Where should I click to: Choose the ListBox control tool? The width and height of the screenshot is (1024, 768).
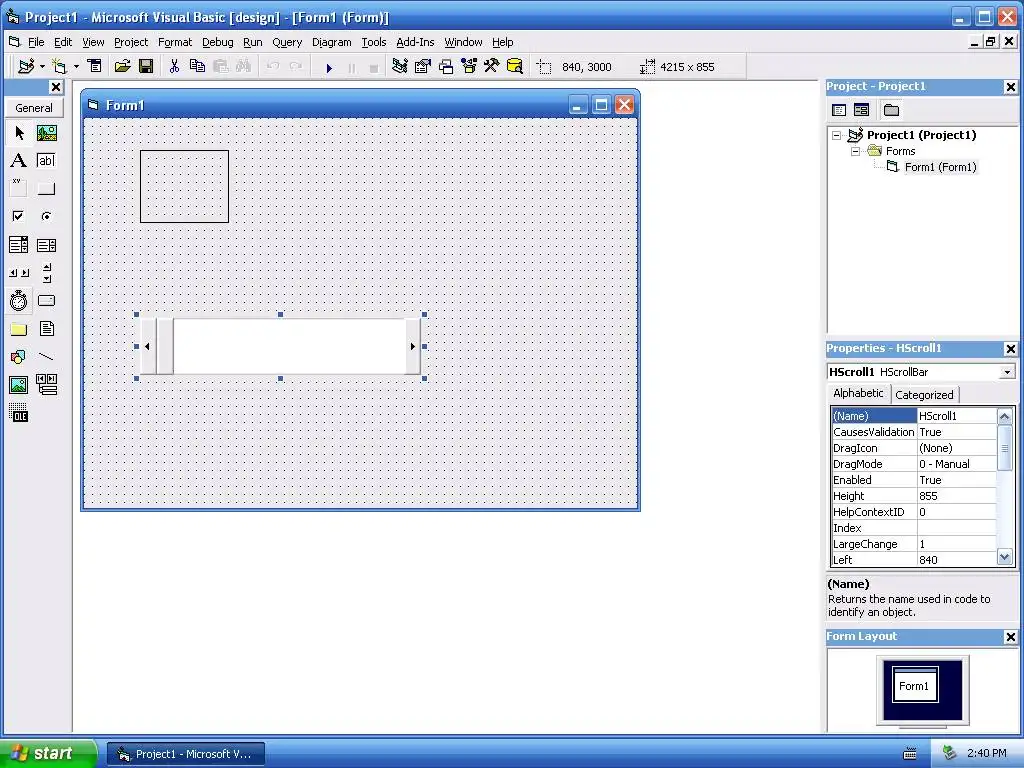[46, 245]
